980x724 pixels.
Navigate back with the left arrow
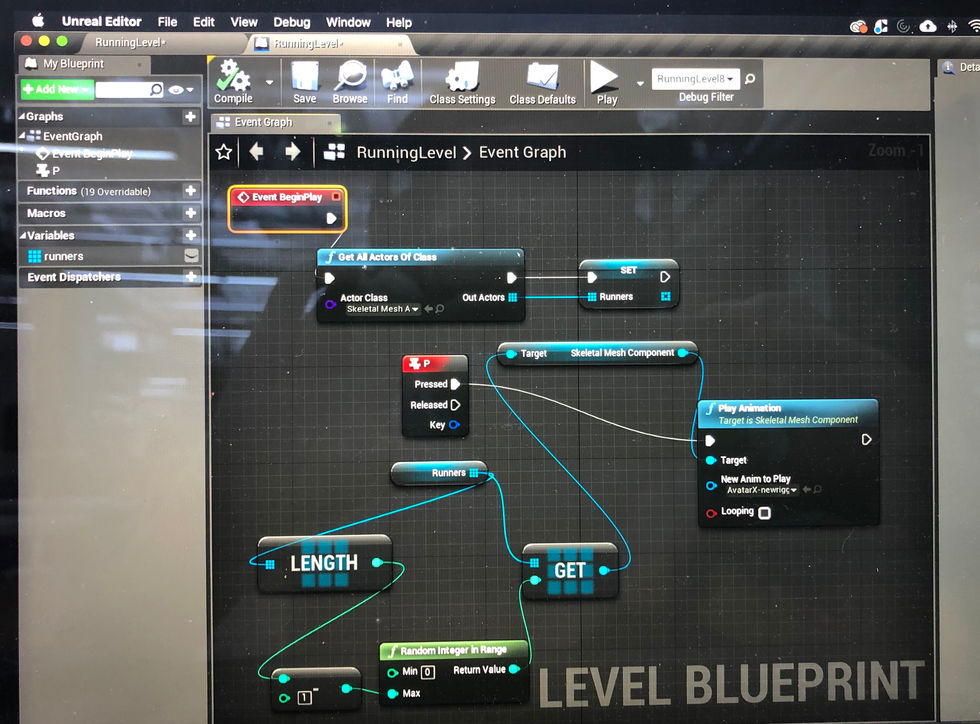click(x=256, y=151)
